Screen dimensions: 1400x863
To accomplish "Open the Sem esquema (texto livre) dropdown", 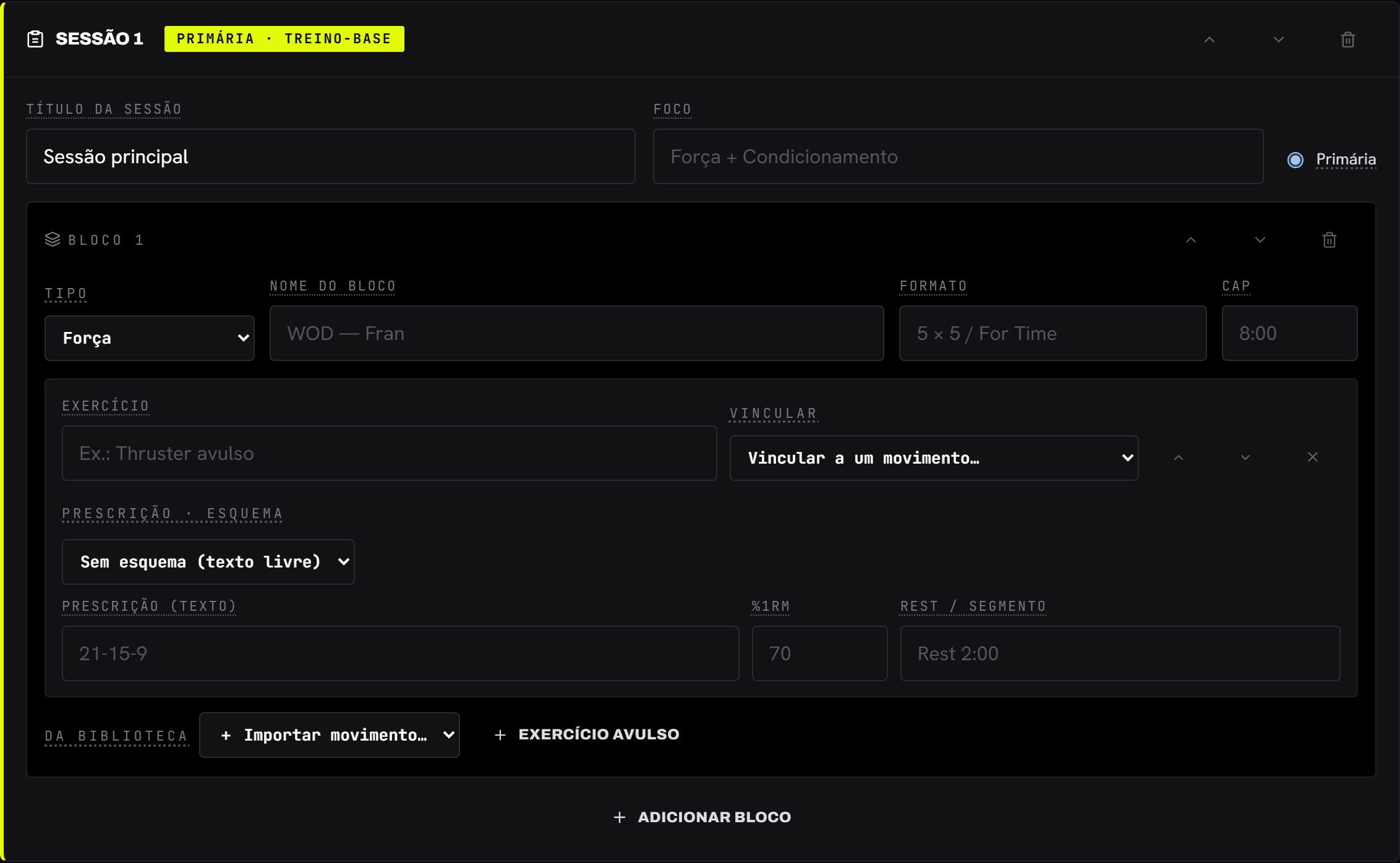I will (x=208, y=562).
